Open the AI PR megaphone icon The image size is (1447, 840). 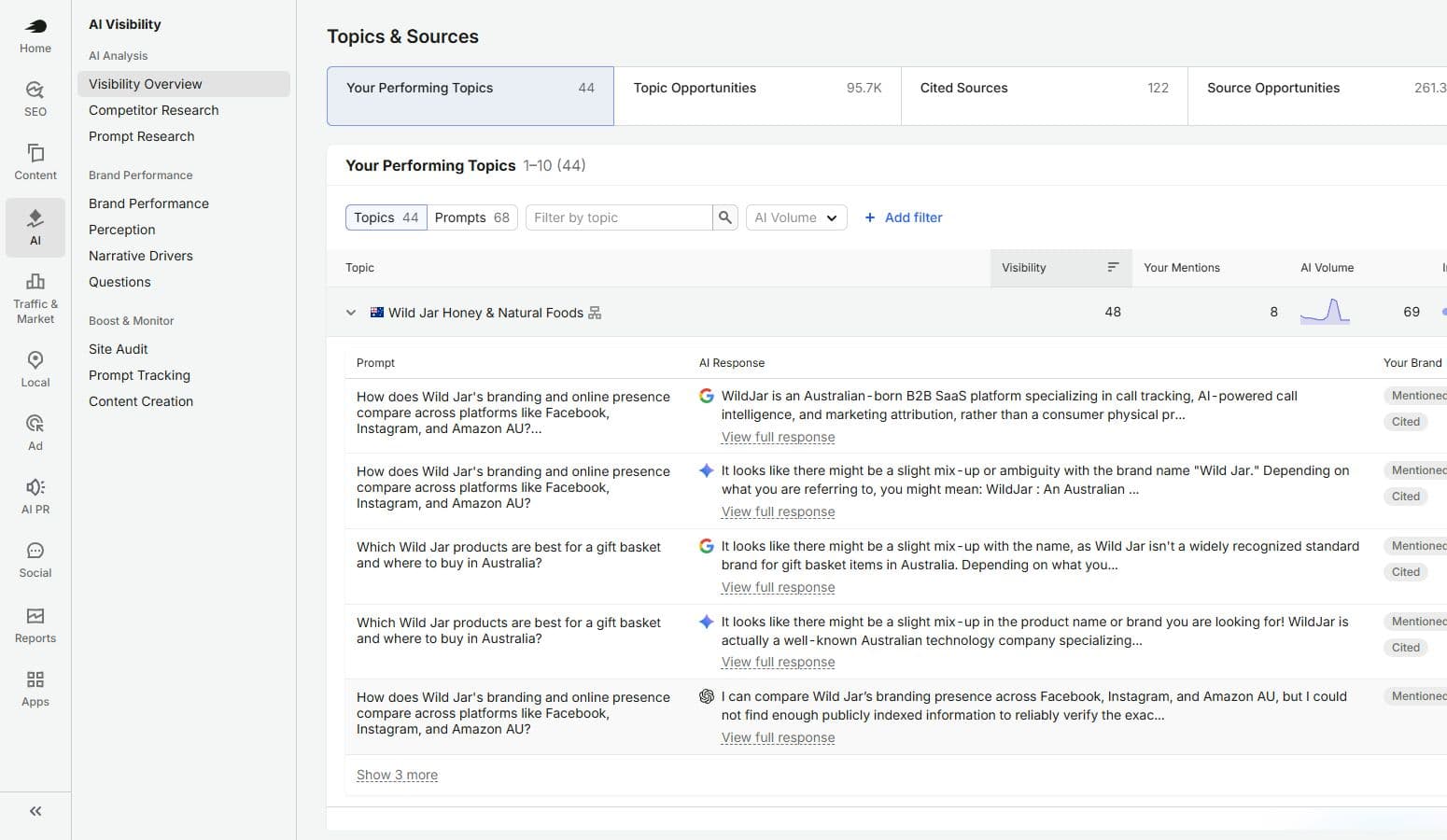35,487
